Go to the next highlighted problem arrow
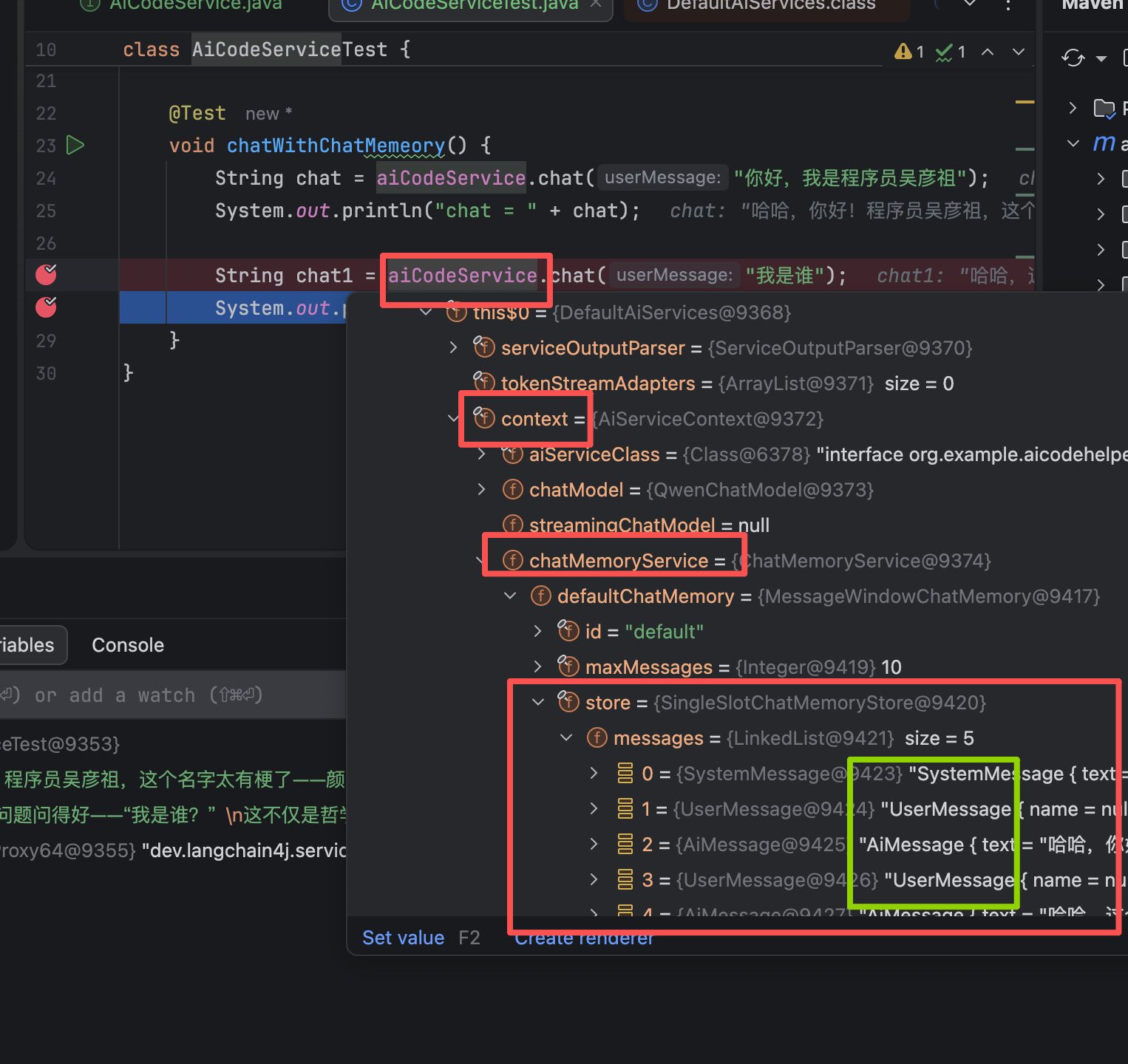 pos(1019,52)
